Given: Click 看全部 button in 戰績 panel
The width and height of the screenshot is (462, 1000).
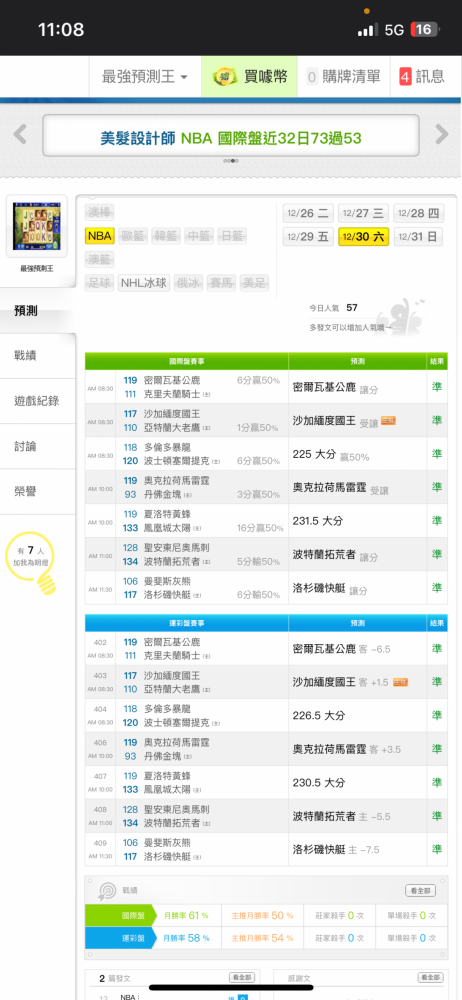Looking at the screenshot, I should (421, 890).
